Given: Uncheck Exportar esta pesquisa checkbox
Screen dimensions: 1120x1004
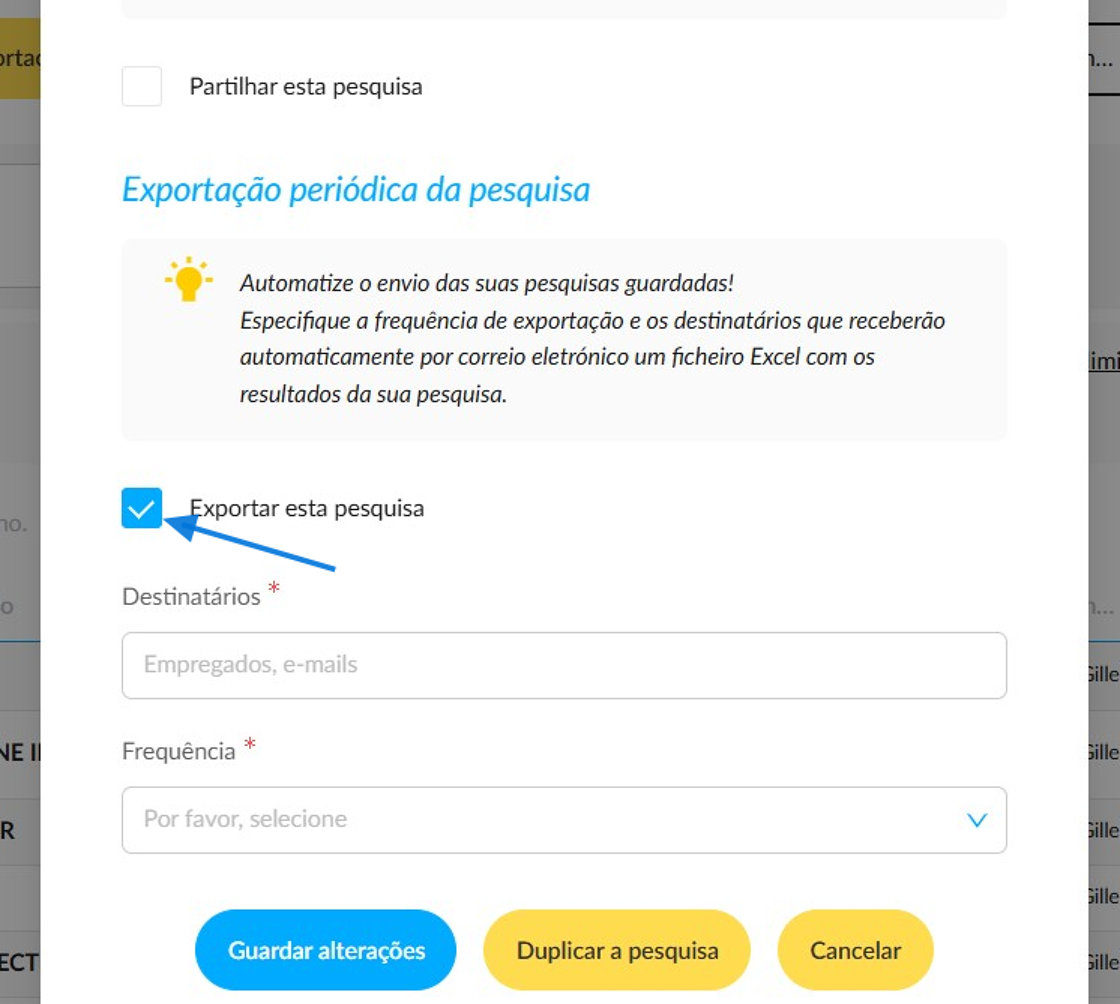Looking at the screenshot, I should point(141,508).
